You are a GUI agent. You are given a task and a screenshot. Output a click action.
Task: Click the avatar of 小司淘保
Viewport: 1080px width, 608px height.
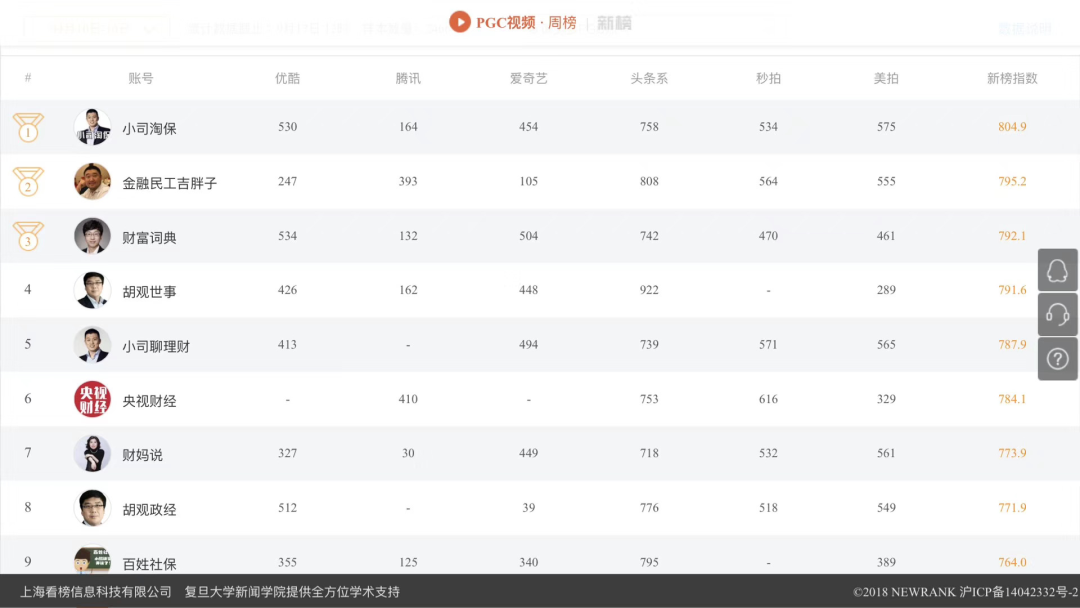(x=92, y=127)
